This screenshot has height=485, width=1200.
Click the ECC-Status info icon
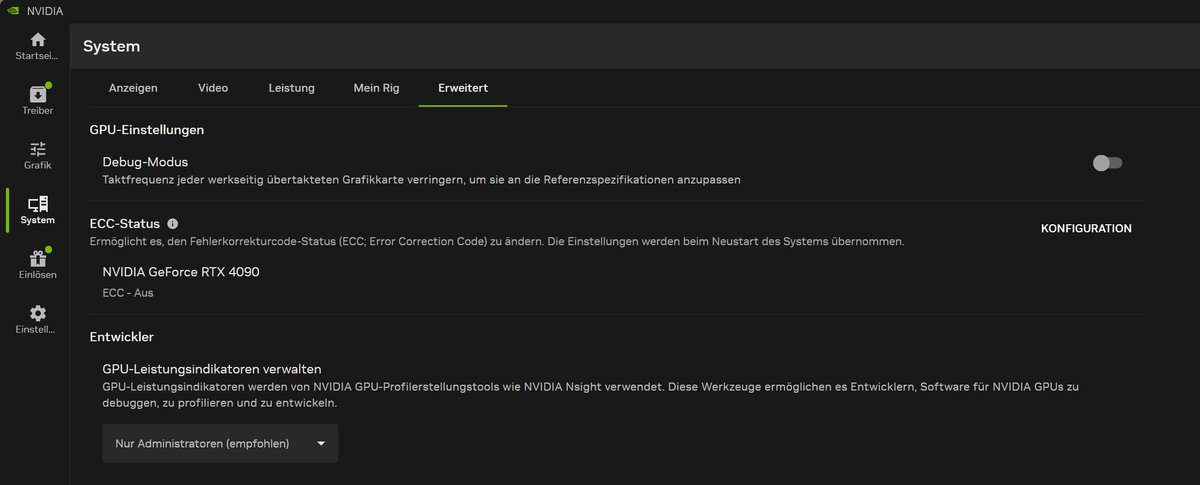173,224
